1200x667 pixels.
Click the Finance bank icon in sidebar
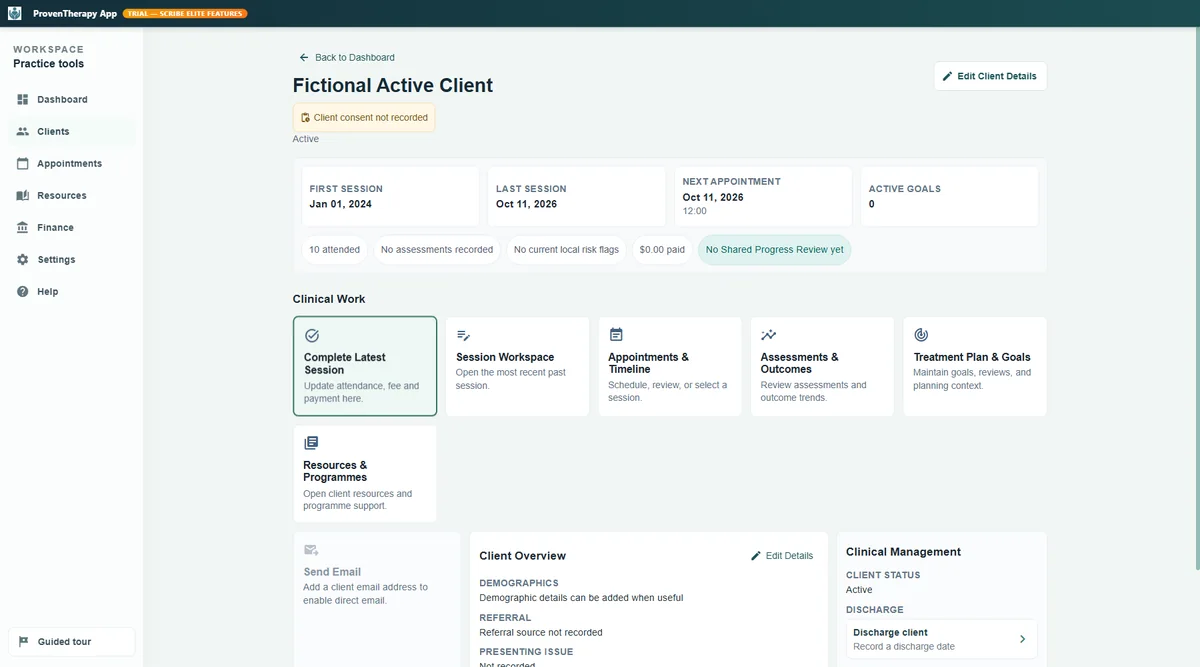coord(23,227)
